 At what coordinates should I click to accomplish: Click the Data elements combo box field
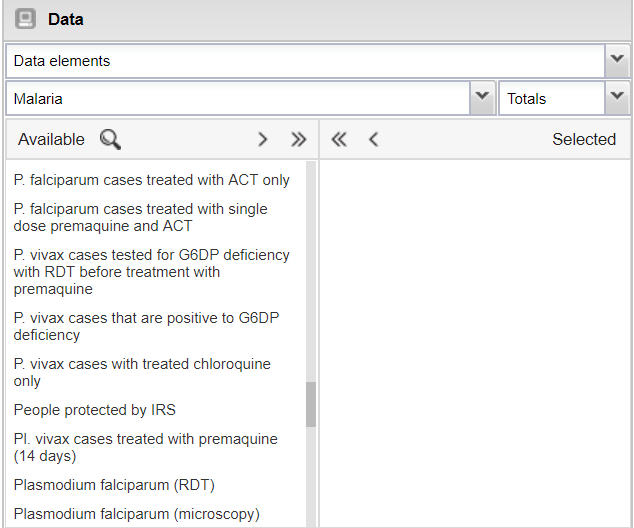click(x=304, y=60)
